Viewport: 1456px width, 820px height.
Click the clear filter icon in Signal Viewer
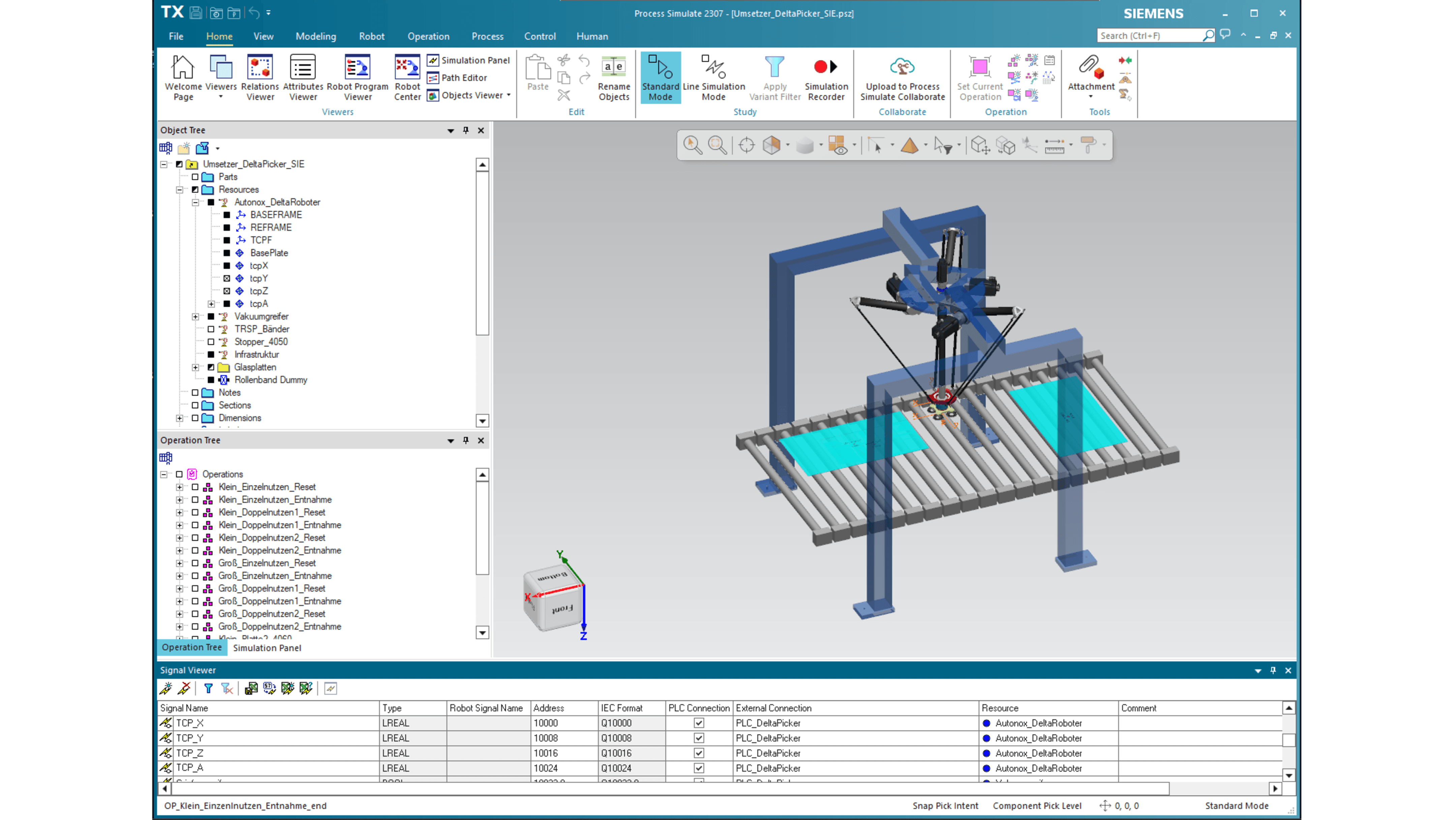click(x=226, y=688)
